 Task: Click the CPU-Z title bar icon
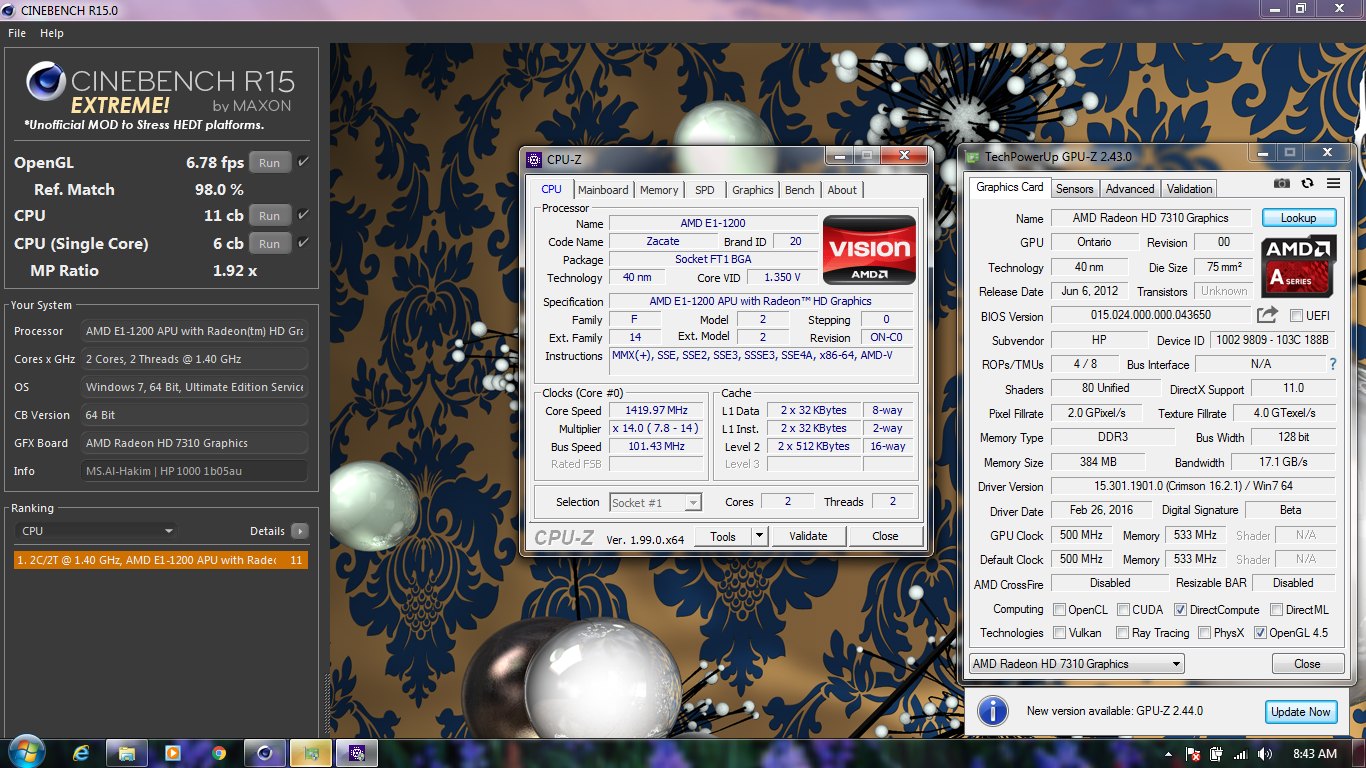pyautogui.click(x=534, y=158)
